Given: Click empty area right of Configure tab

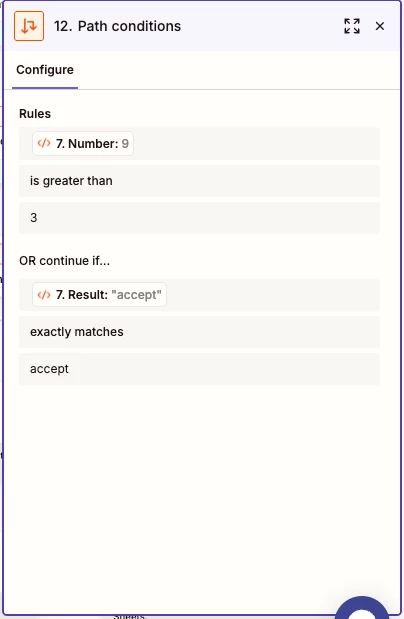Looking at the screenshot, I should pyautogui.click(x=237, y=70).
